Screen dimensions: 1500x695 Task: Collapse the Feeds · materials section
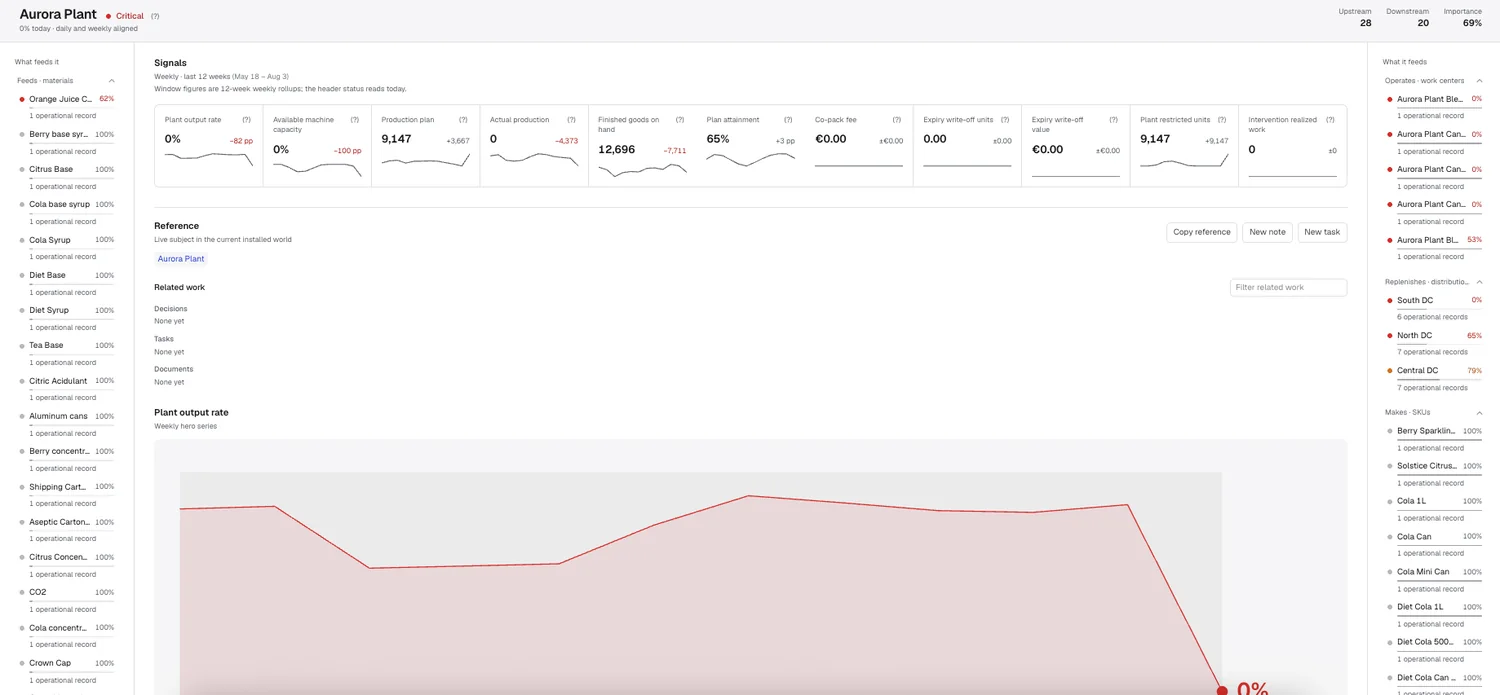point(111,81)
